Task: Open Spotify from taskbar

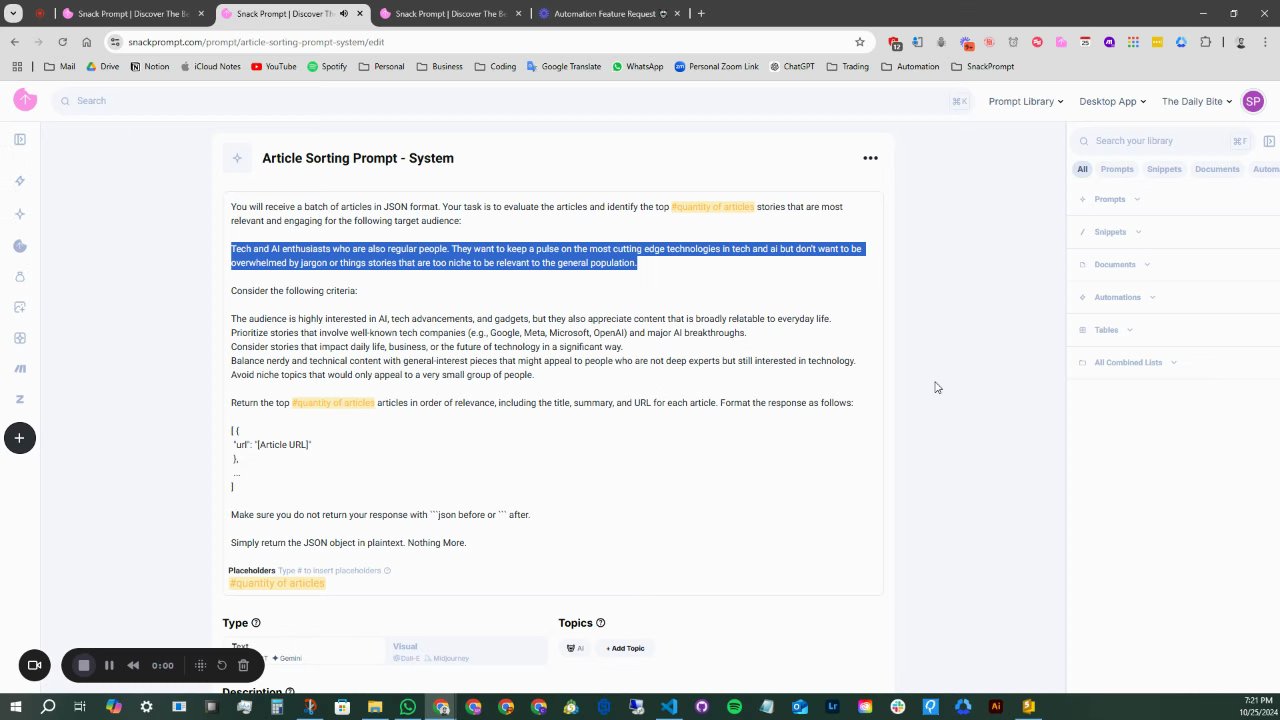Action: [x=734, y=707]
